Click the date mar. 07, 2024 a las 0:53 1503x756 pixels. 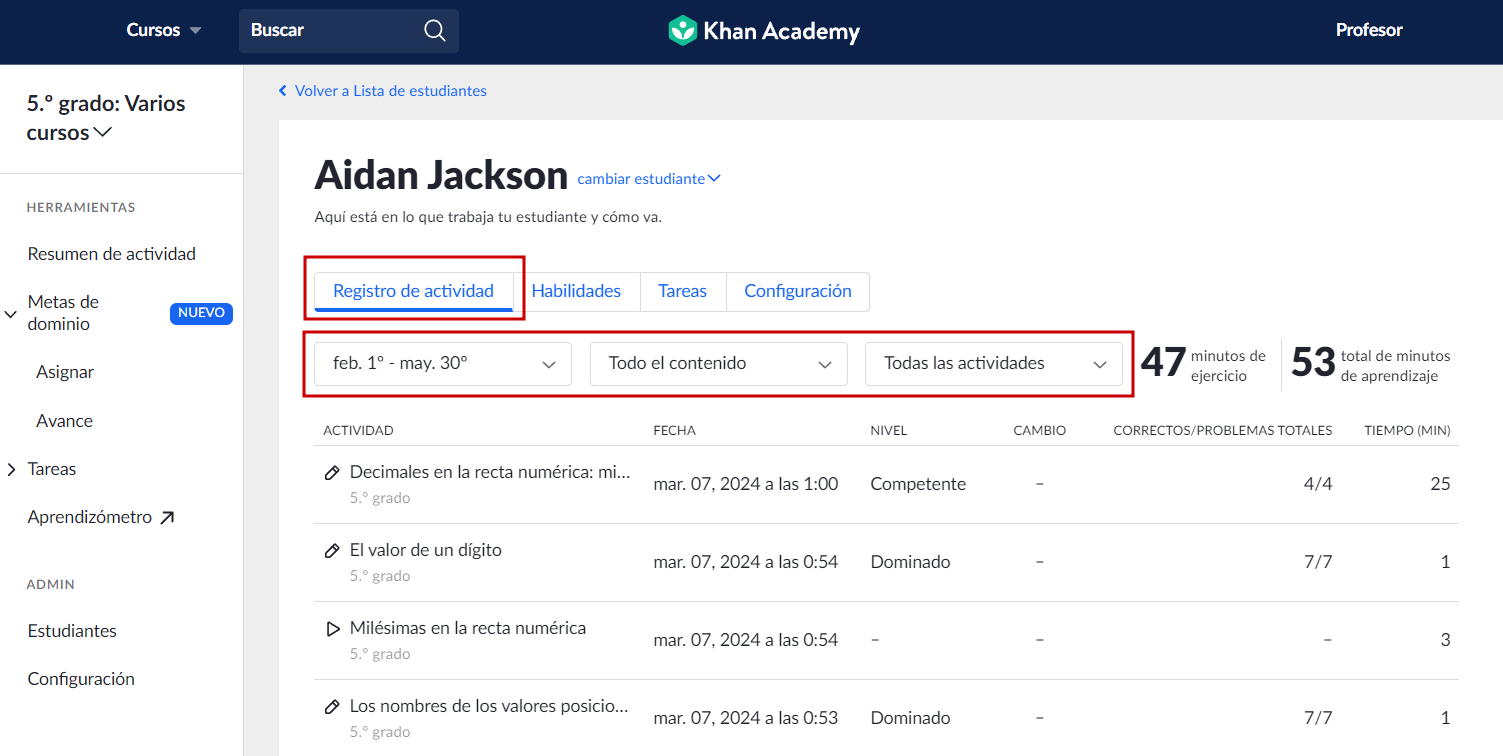tap(746, 718)
